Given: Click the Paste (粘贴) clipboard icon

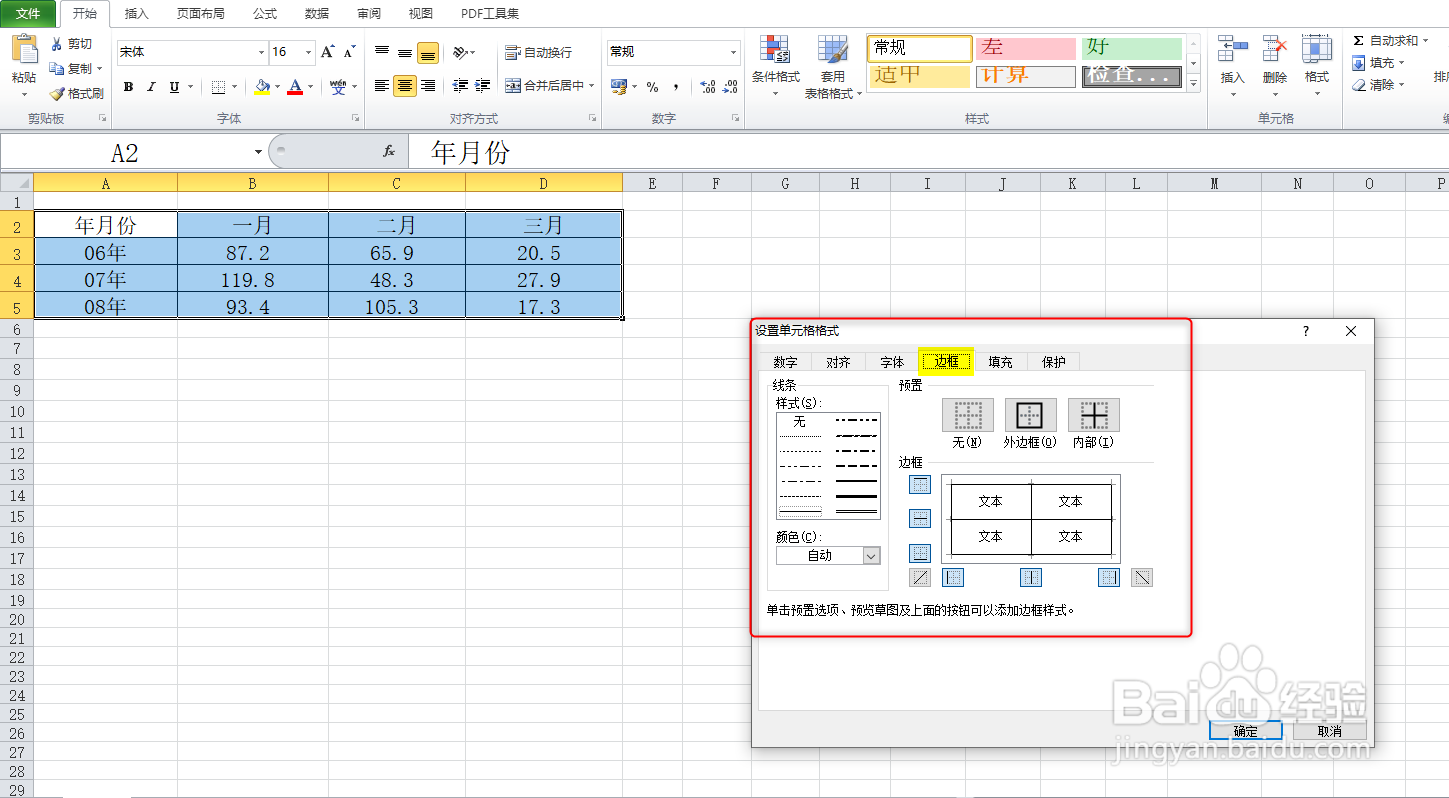Looking at the screenshot, I should [x=24, y=50].
